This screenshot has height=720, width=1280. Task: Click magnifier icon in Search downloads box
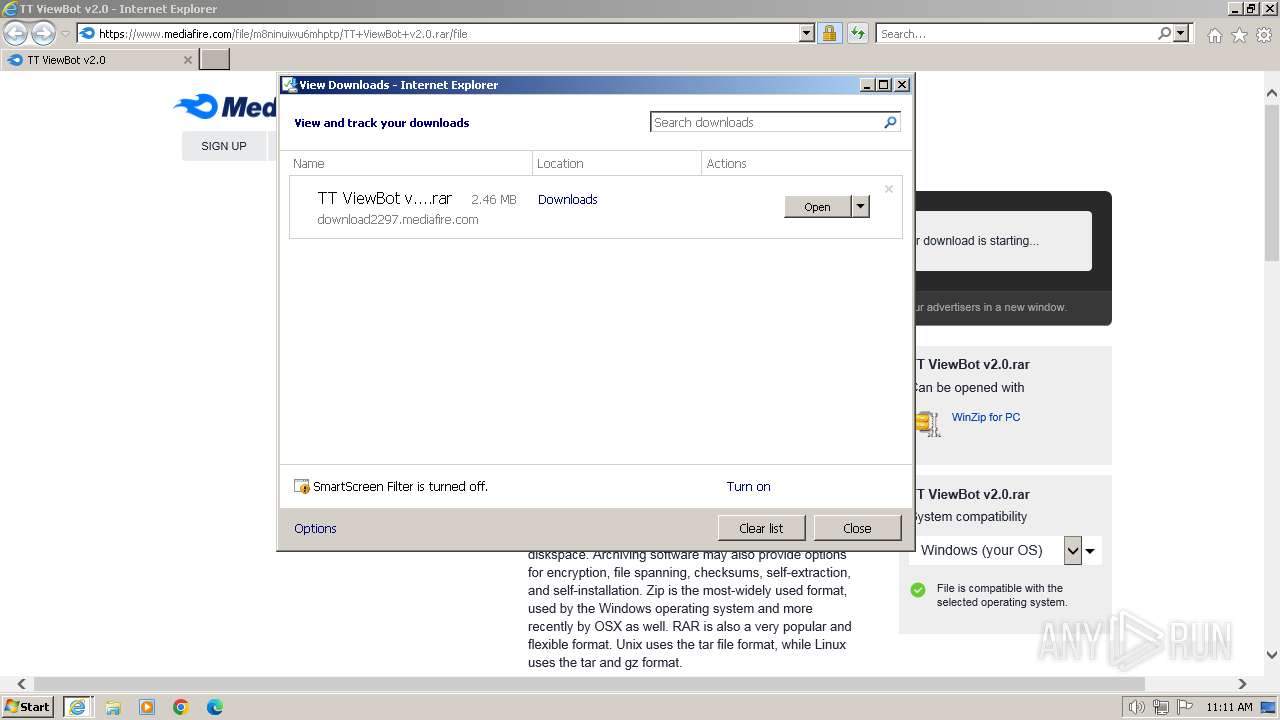(x=890, y=122)
